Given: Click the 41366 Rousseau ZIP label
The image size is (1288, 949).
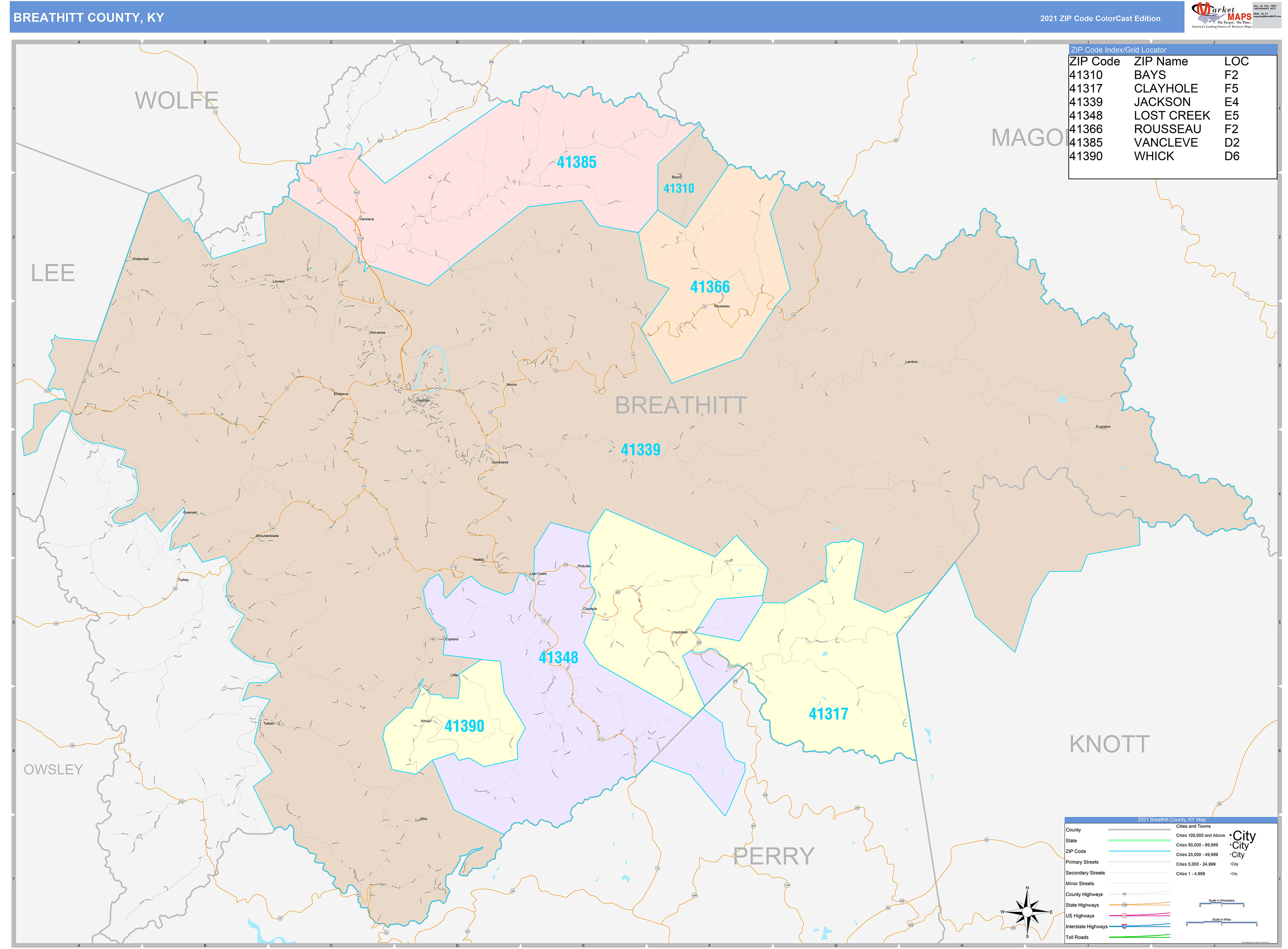Looking at the screenshot, I should 710,287.
